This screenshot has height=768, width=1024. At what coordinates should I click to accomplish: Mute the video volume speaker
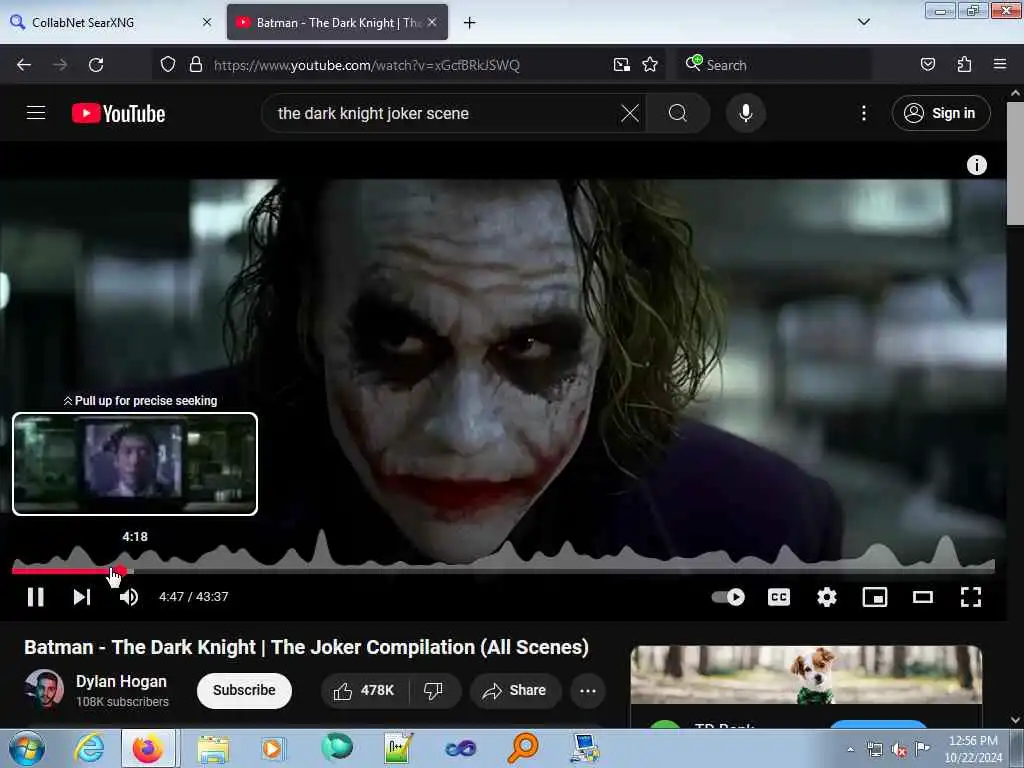click(129, 596)
